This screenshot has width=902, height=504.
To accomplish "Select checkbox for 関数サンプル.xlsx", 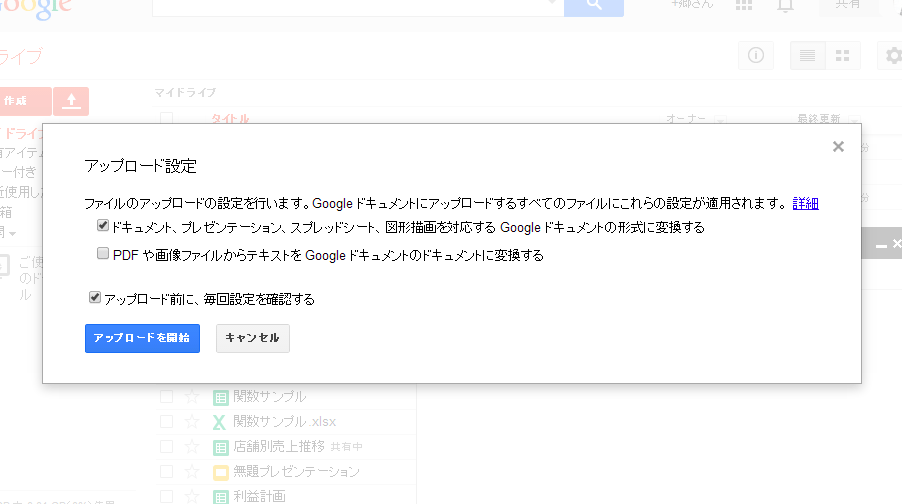I will [x=166, y=422].
